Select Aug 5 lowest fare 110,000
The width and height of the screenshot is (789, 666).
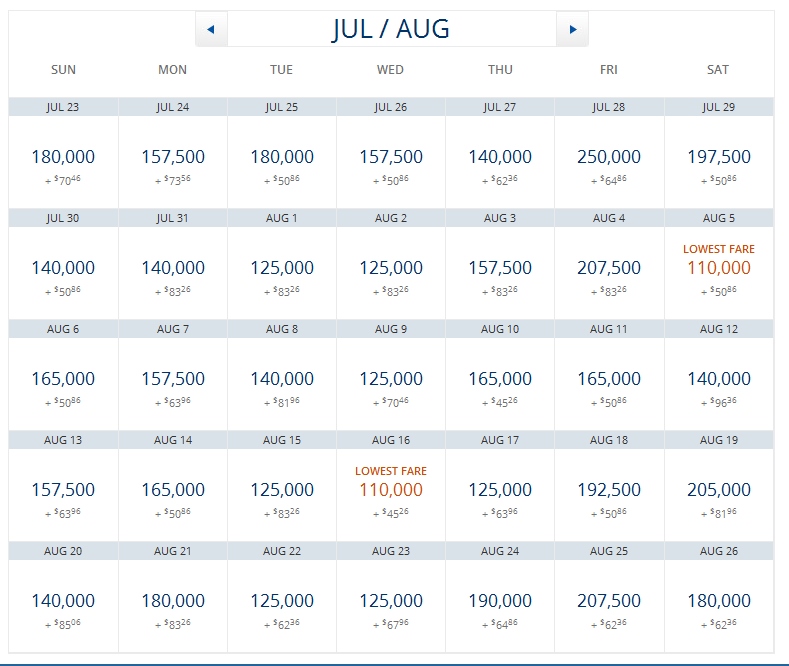pyautogui.click(x=718, y=268)
